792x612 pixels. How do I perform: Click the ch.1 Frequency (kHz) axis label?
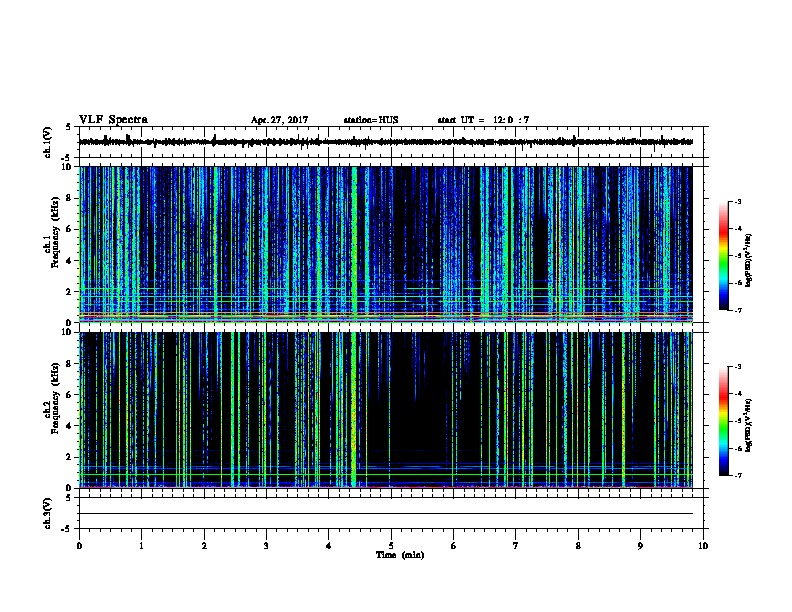pyautogui.click(x=54, y=244)
